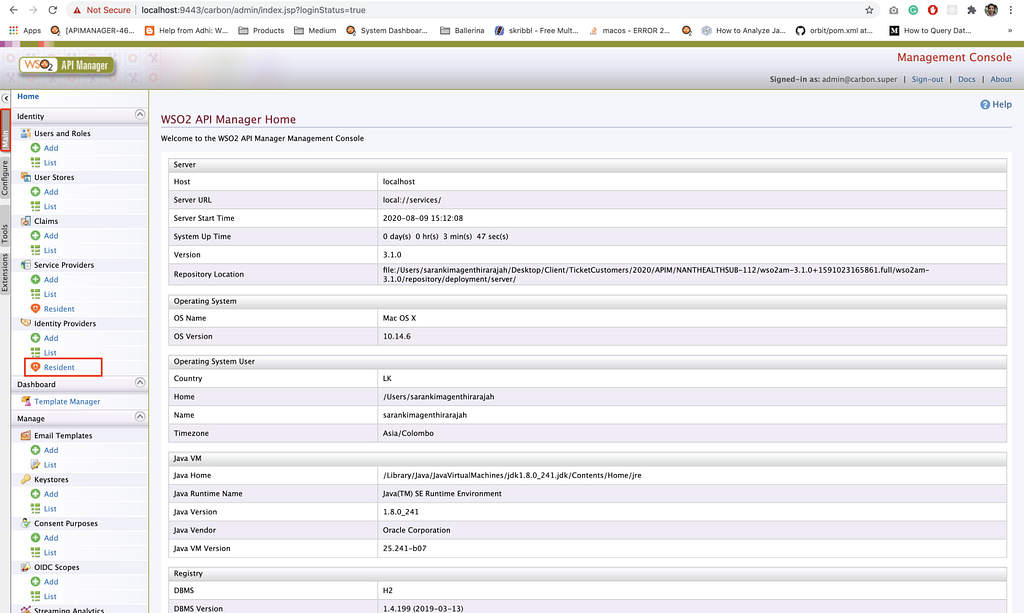Click Users and Roles icon

25,133
